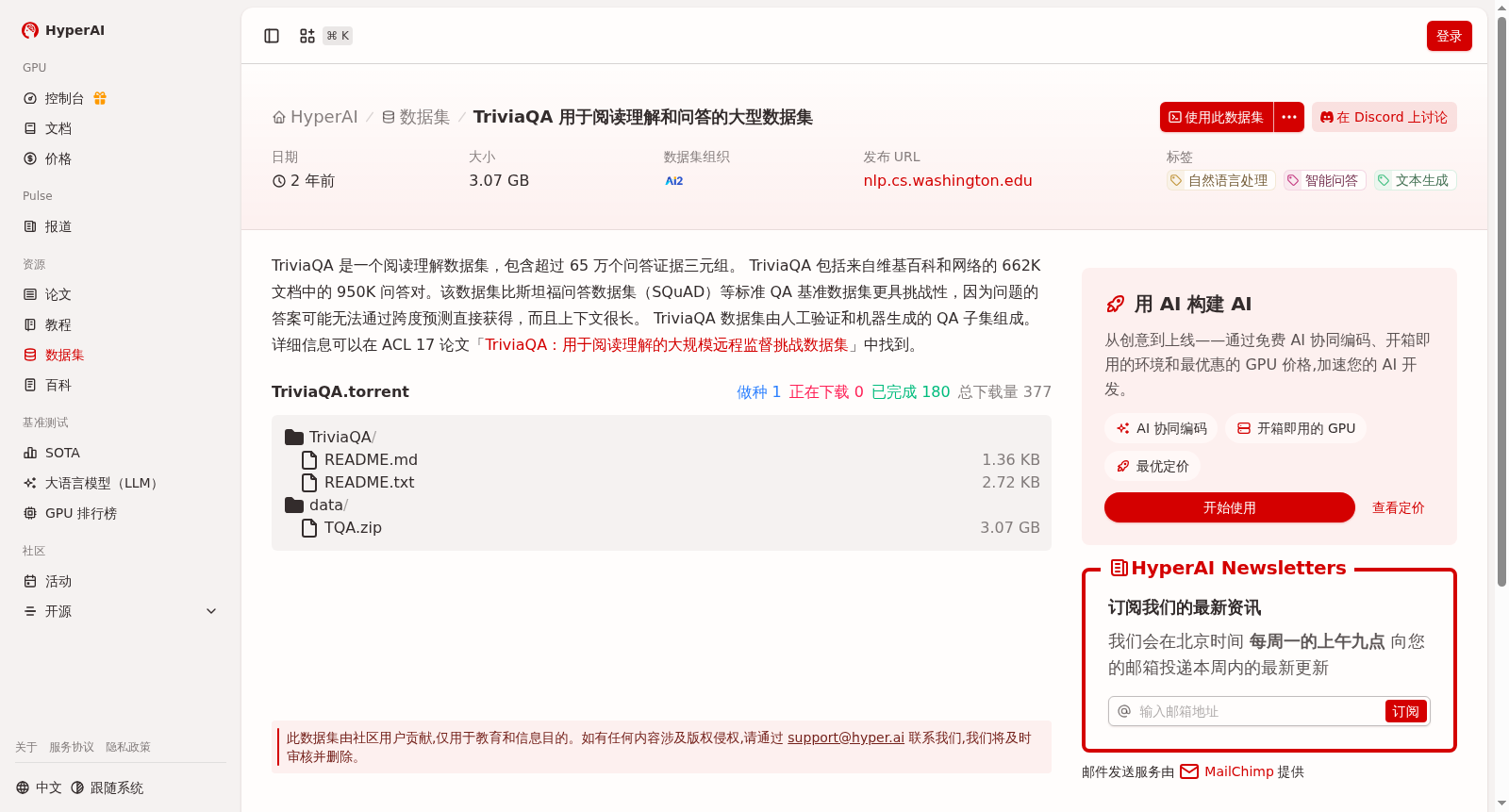Click the 总下载量 377 stat

1004,391
